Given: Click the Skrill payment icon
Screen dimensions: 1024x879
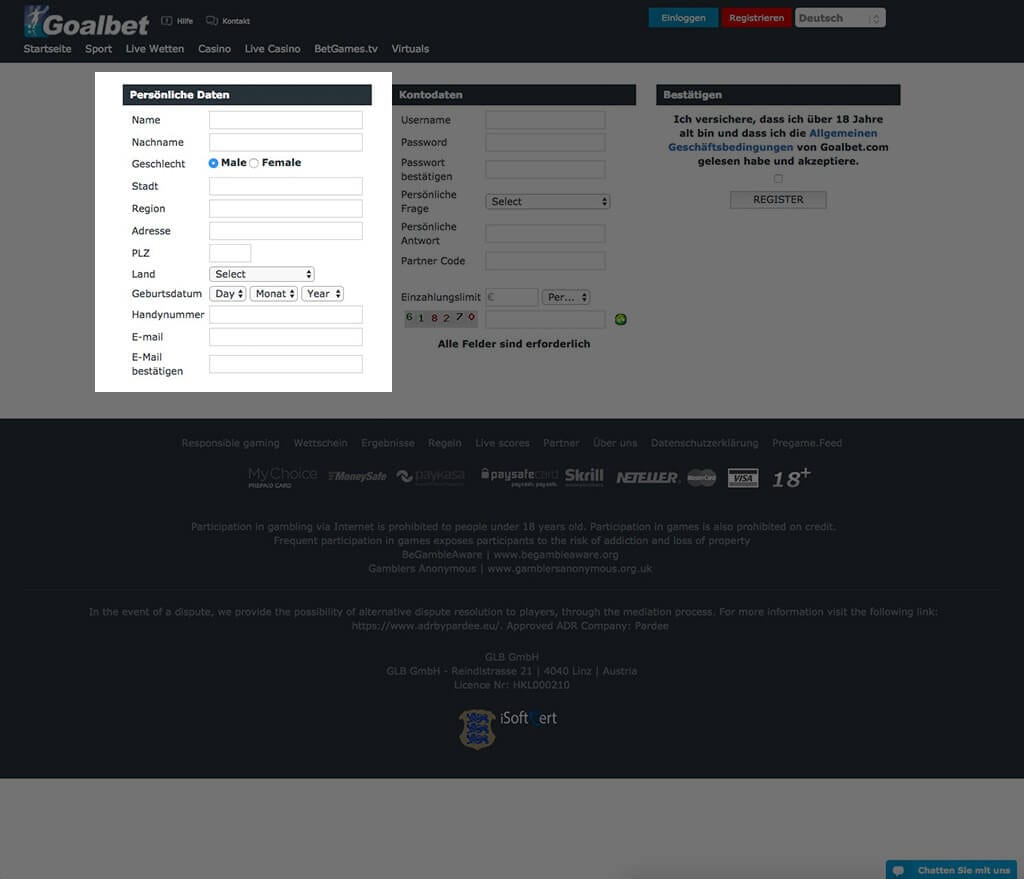Looking at the screenshot, I should click(x=584, y=477).
